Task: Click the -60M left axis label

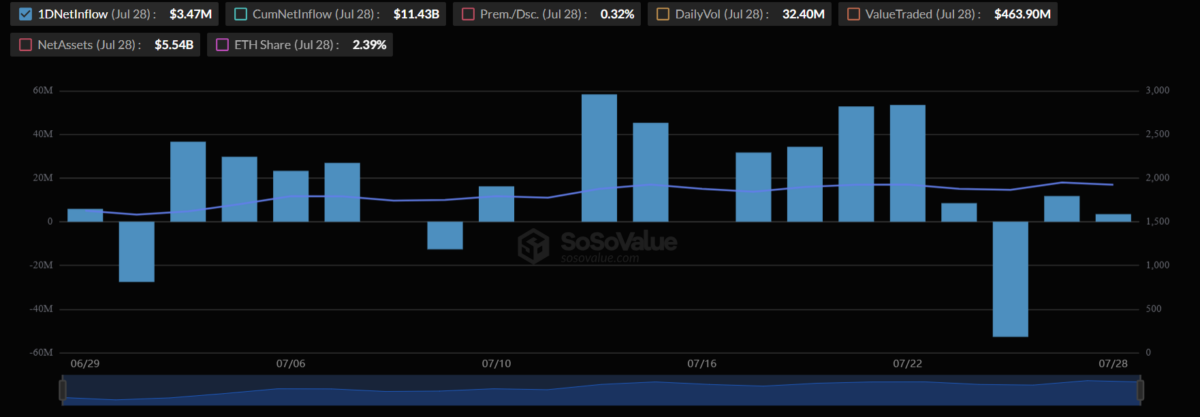Action: click(x=40, y=353)
